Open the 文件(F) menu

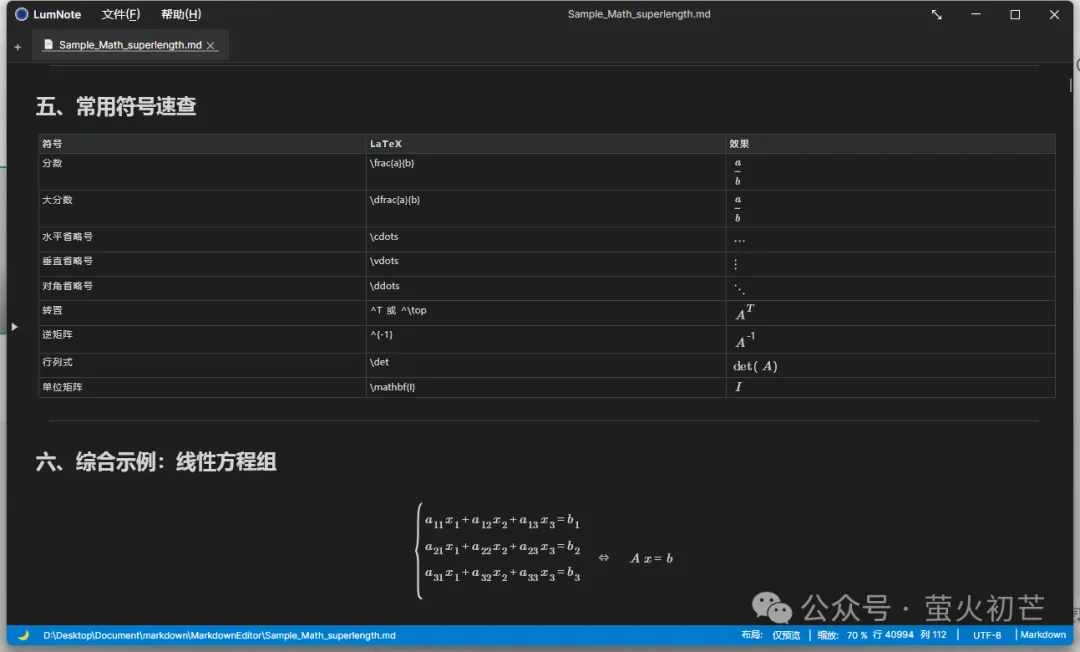point(121,14)
